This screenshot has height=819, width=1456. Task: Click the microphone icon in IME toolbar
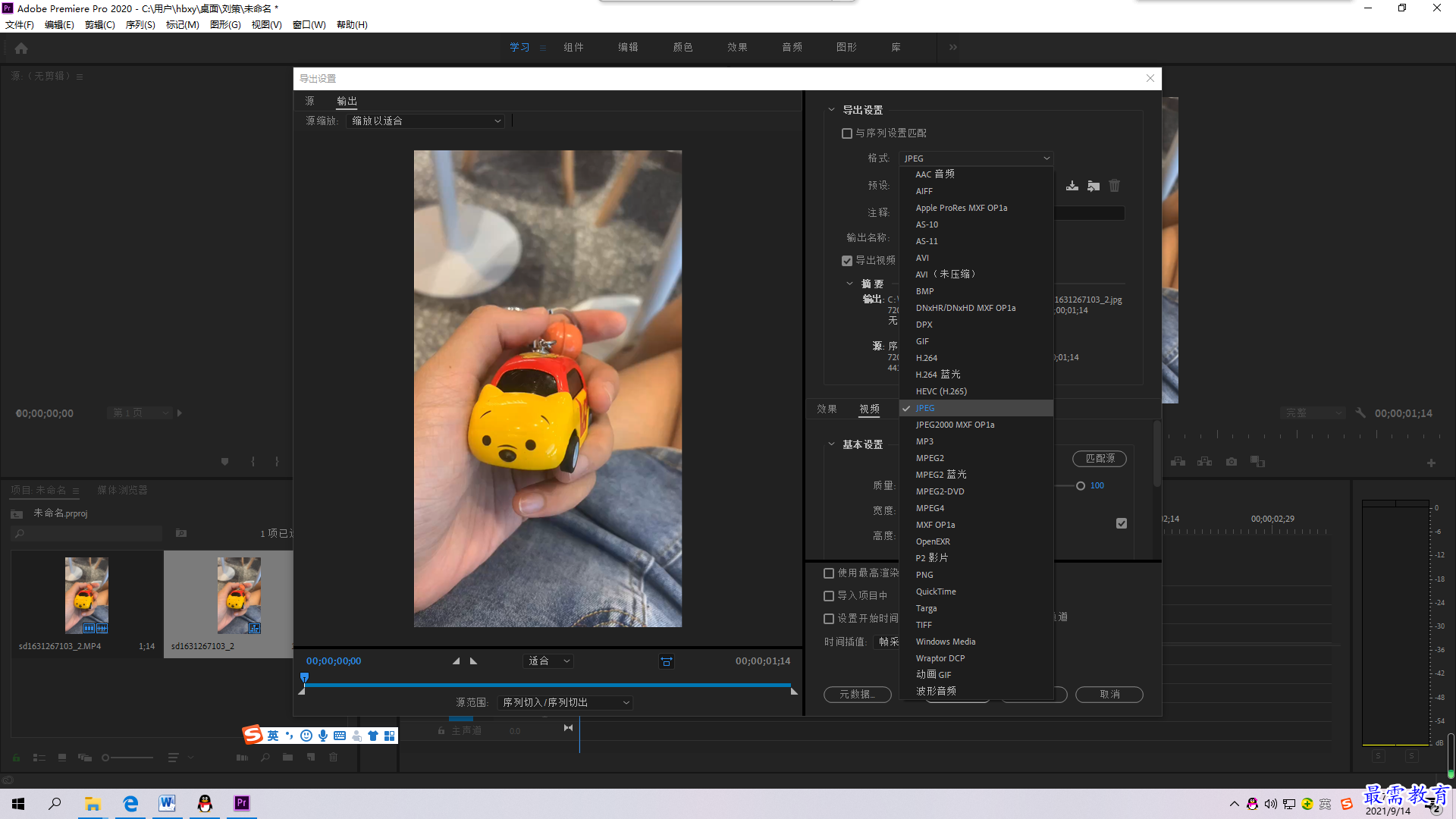click(x=323, y=736)
